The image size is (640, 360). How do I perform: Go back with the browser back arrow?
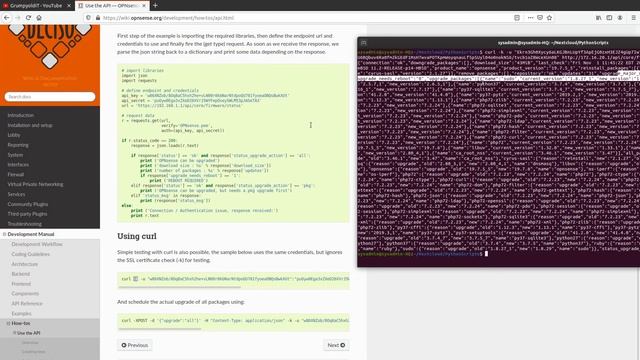pyautogui.click(x=7, y=18)
